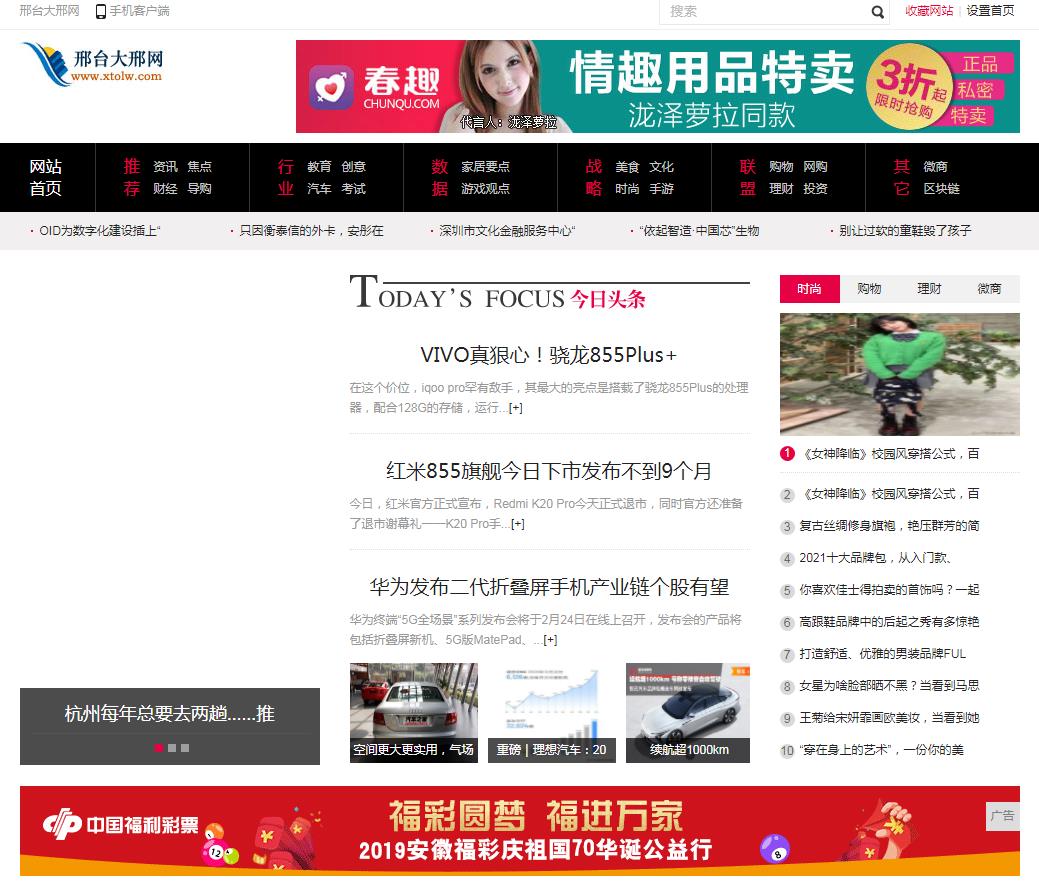This screenshot has height=893, width=1039.
Task: Open ranked item 9 王菊给宋妍霏画欧美妆
Action: tap(889, 718)
